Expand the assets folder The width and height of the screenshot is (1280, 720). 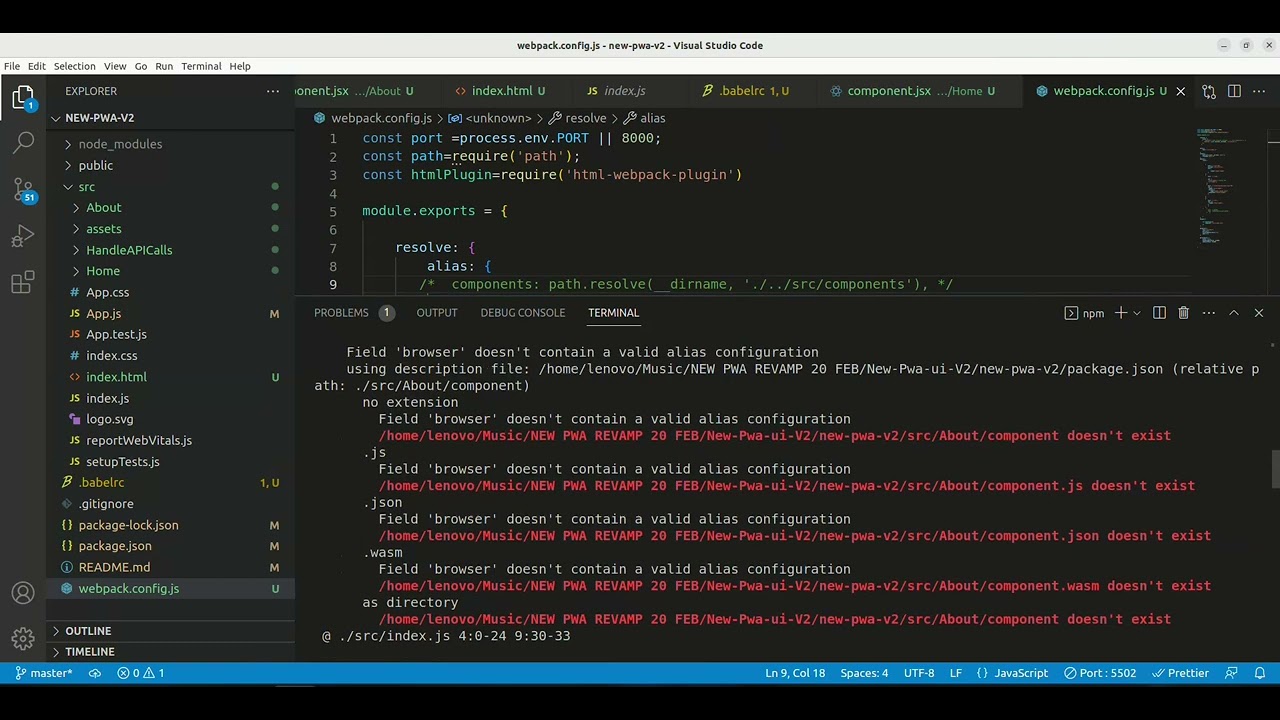pyautogui.click(x=170, y=229)
